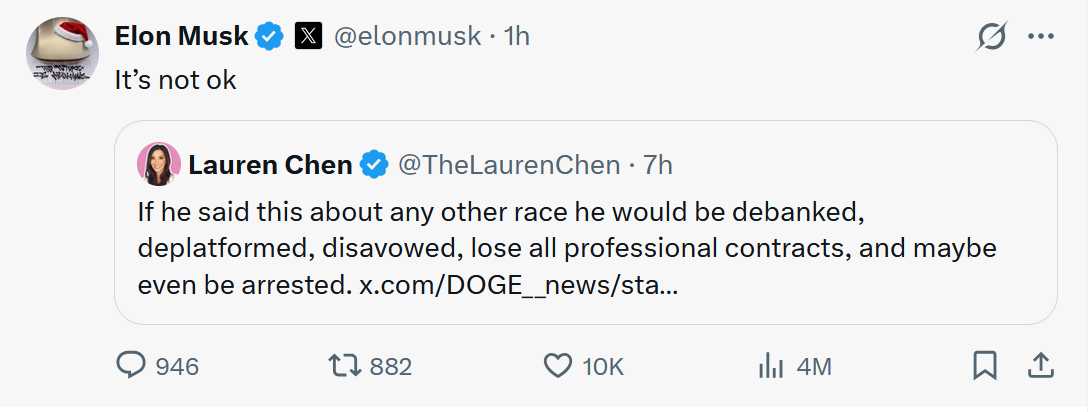Open the x.com/DOGE__news link

(519, 286)
